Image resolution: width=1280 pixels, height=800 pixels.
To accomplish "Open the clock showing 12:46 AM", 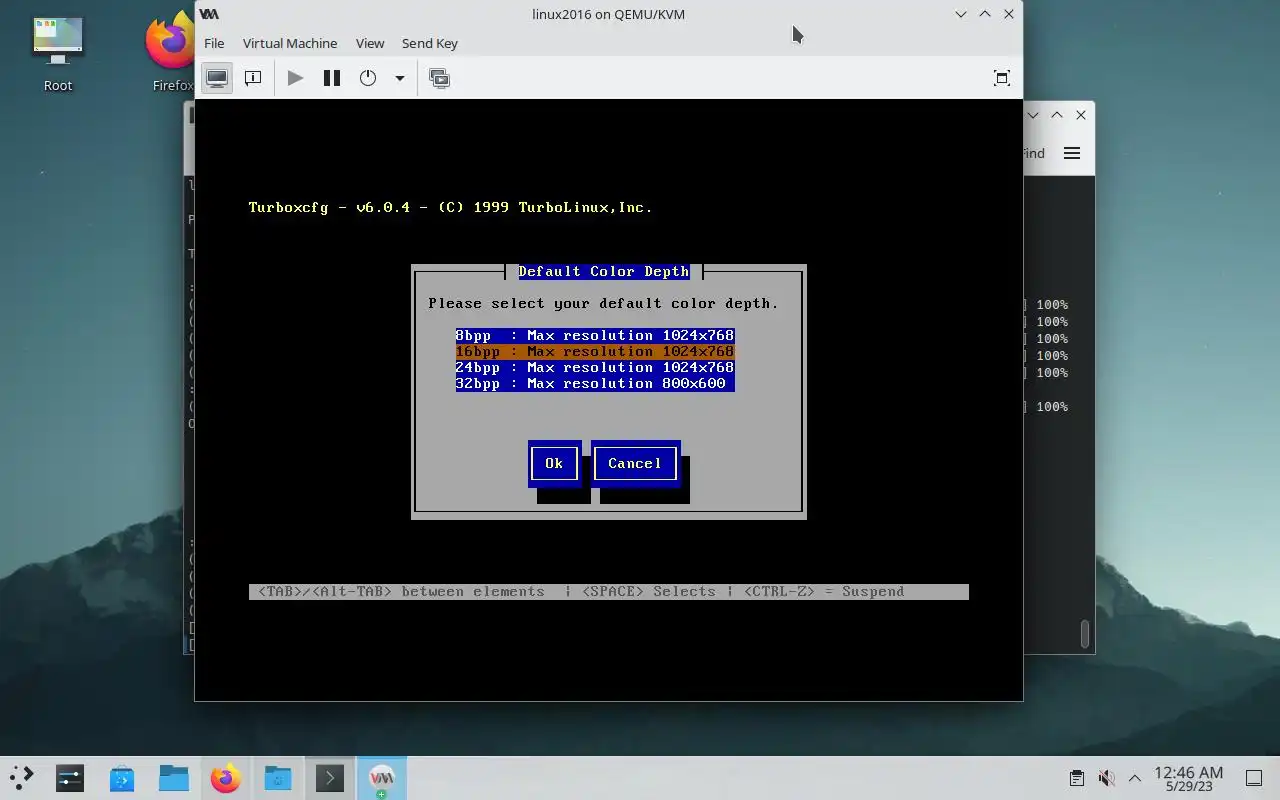I will [1188, 778].
